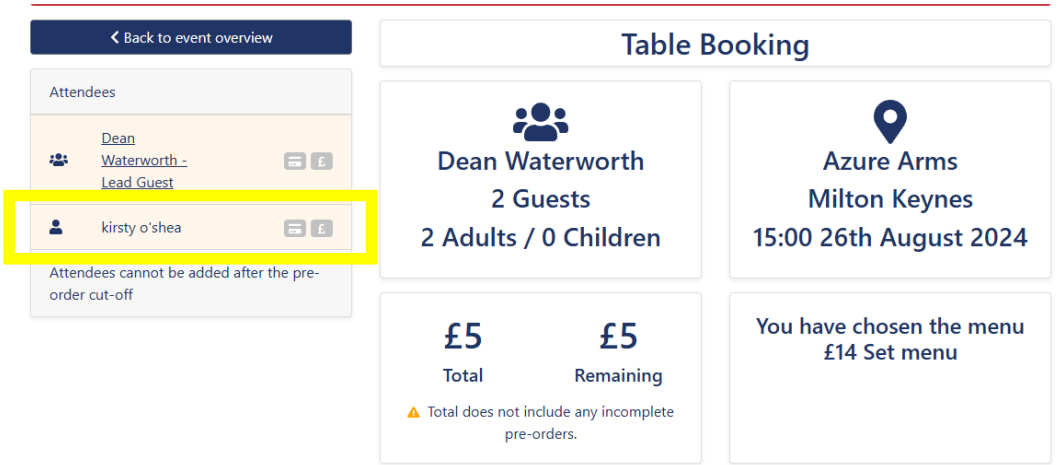Click the card icon on kirsty o'shea's row
The height and width of the screenshot is (465, 1058).
tap(295, 228)
